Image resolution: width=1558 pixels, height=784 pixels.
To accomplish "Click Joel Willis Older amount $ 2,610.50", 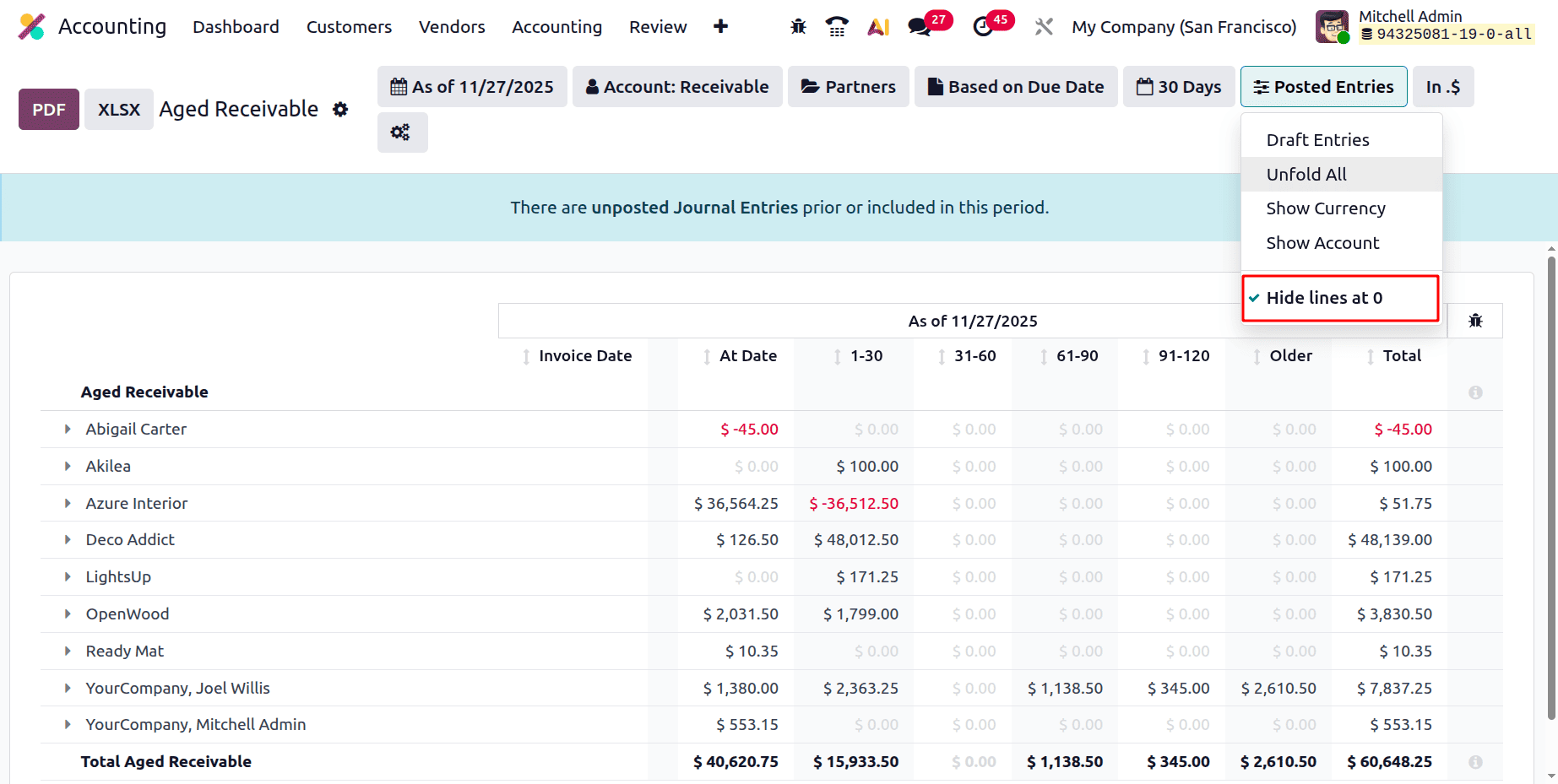I will (x=1278, y=689).
